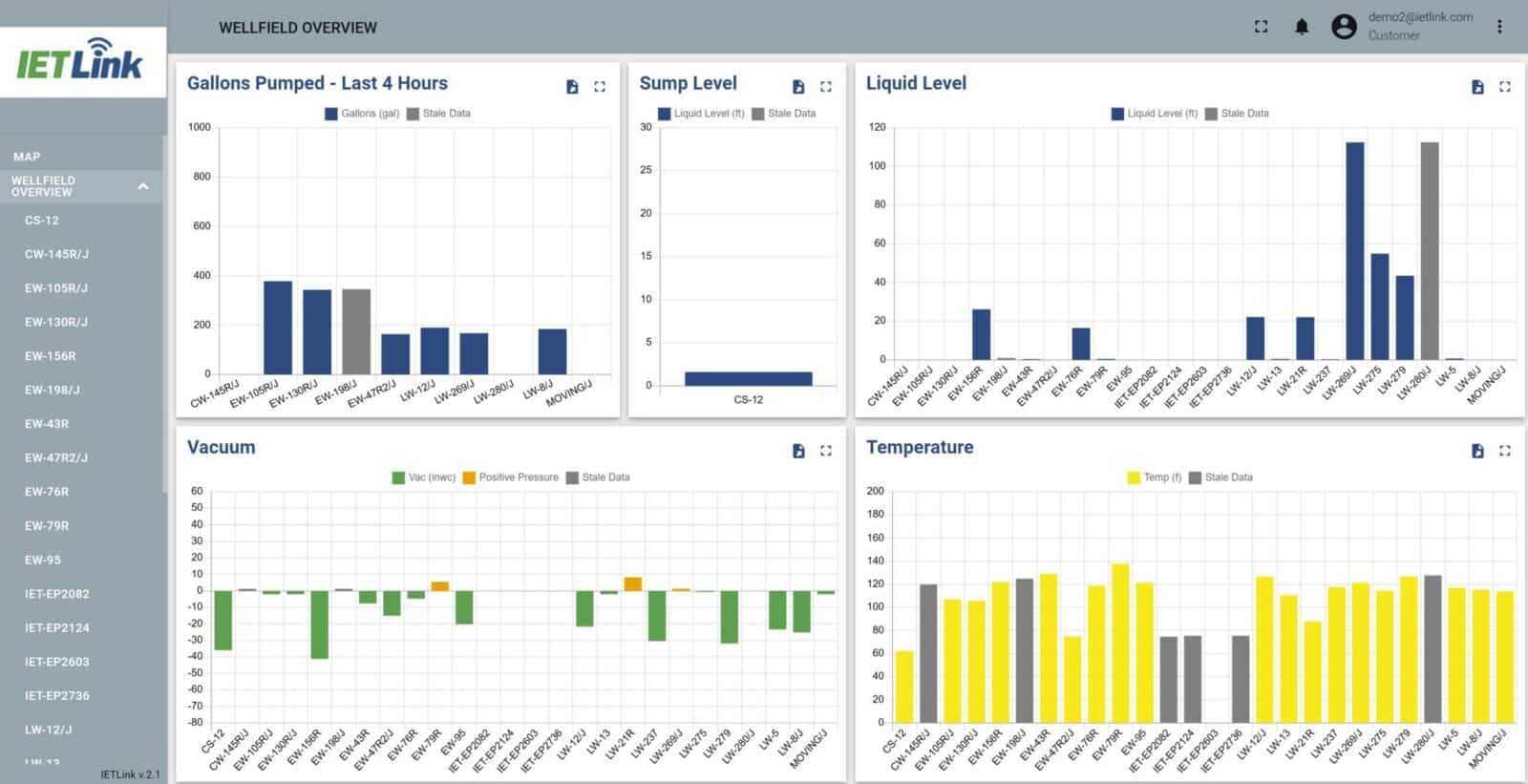Export the Gallons Pumped chart data
The image size is (1528, 784).
tap(572, 87)
